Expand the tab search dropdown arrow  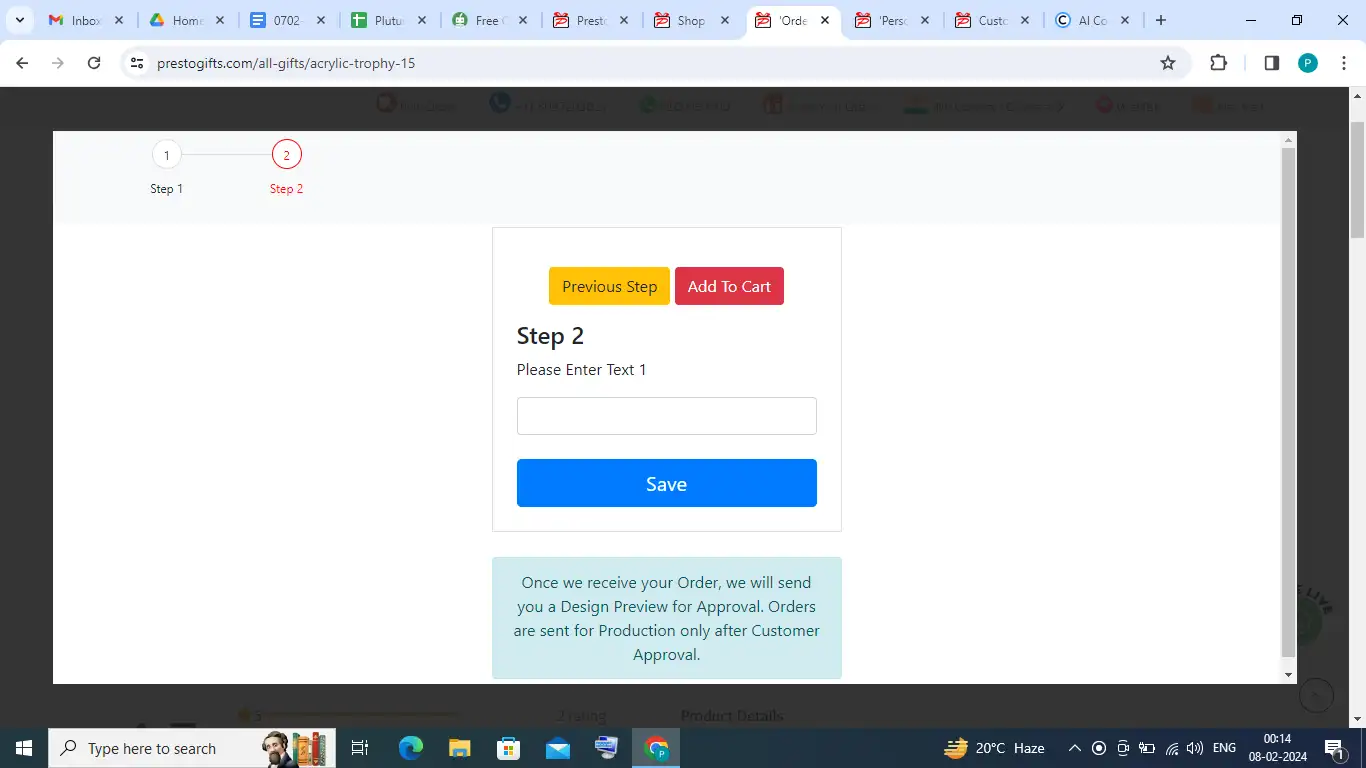click(x=19, y=20)
